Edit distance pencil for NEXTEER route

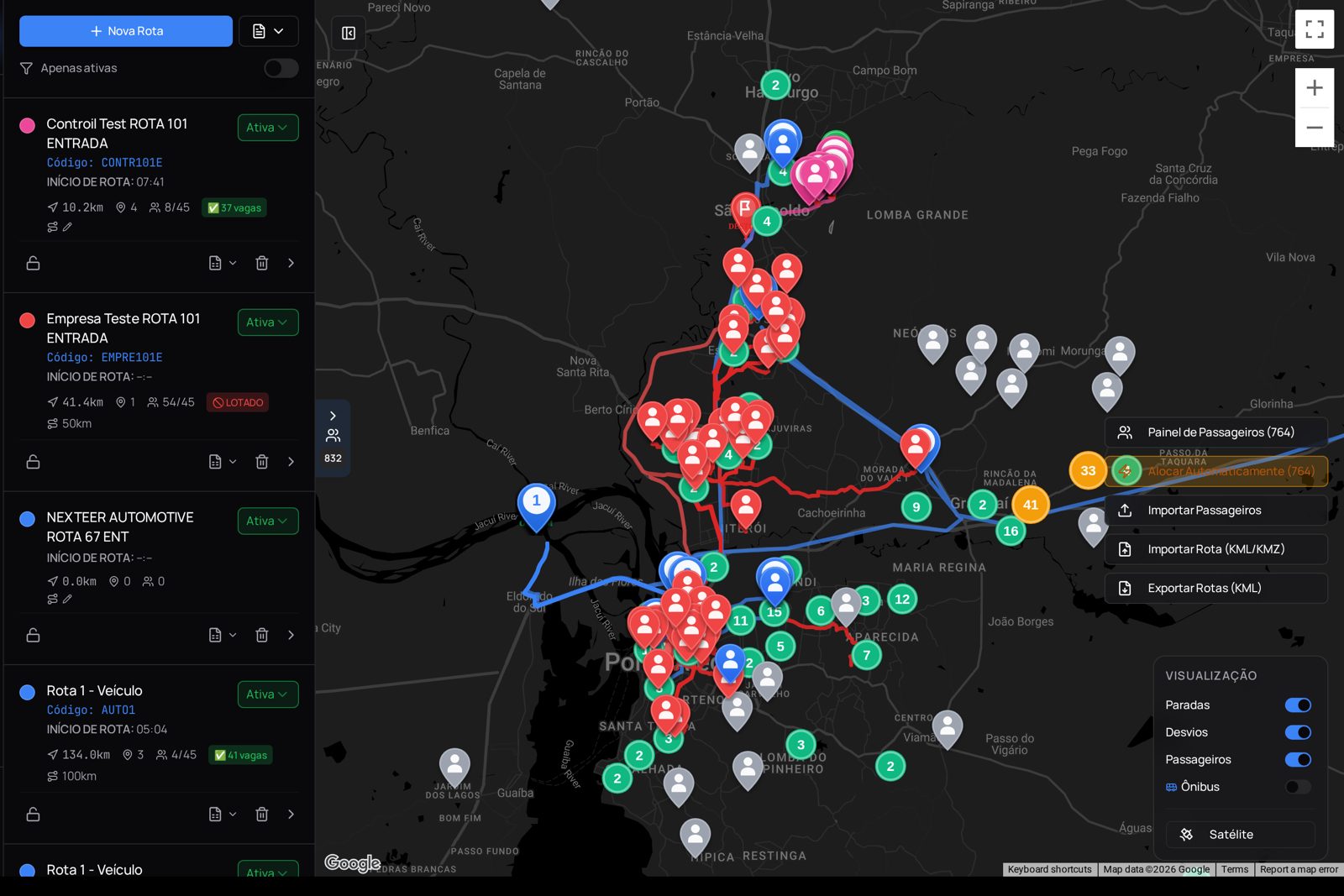point(67,599)
